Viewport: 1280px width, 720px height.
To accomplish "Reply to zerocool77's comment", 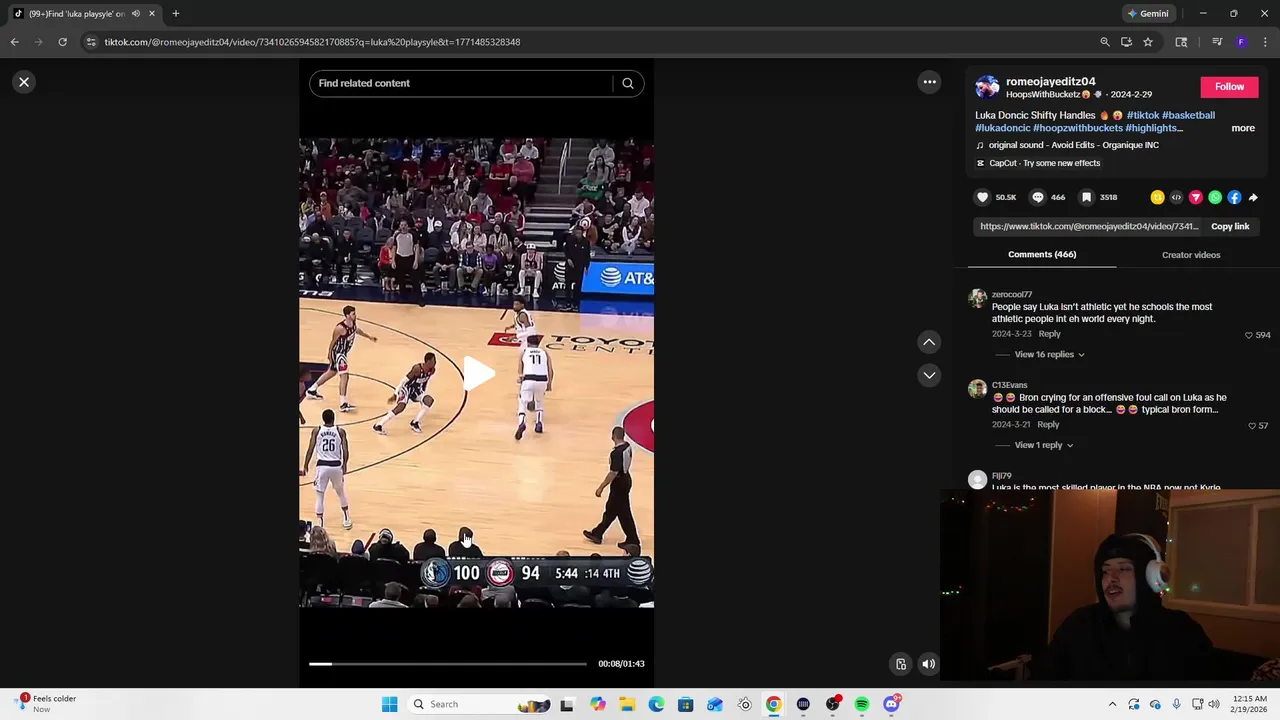I will (1049, 333).
